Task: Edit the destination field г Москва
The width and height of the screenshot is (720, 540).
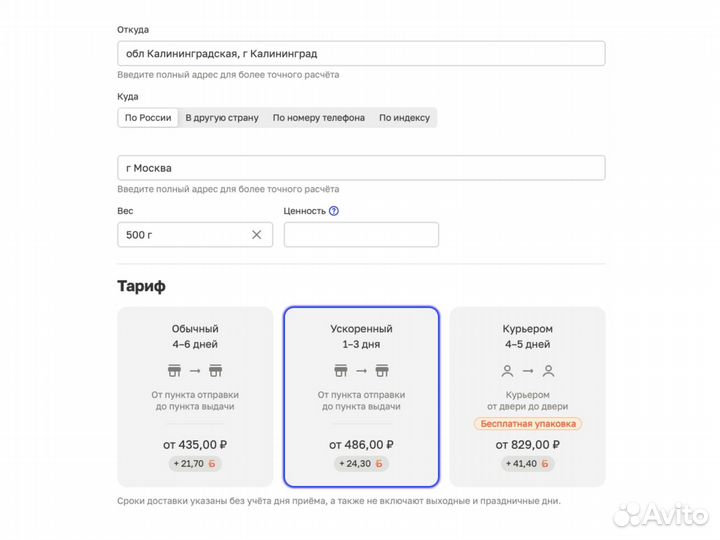Action: [361, 168]
